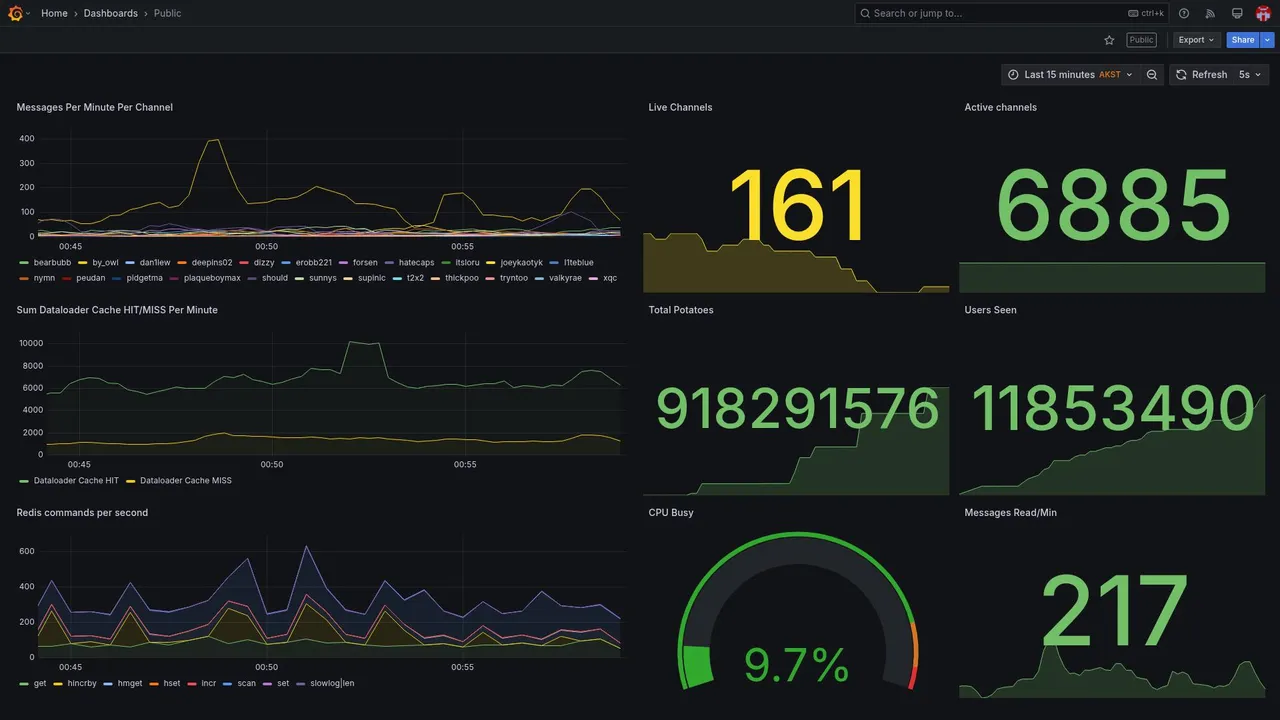This screenshot has width=1280, height=720.
Task: Click the Grafana logo icon
Action: [x=15, y=13]
